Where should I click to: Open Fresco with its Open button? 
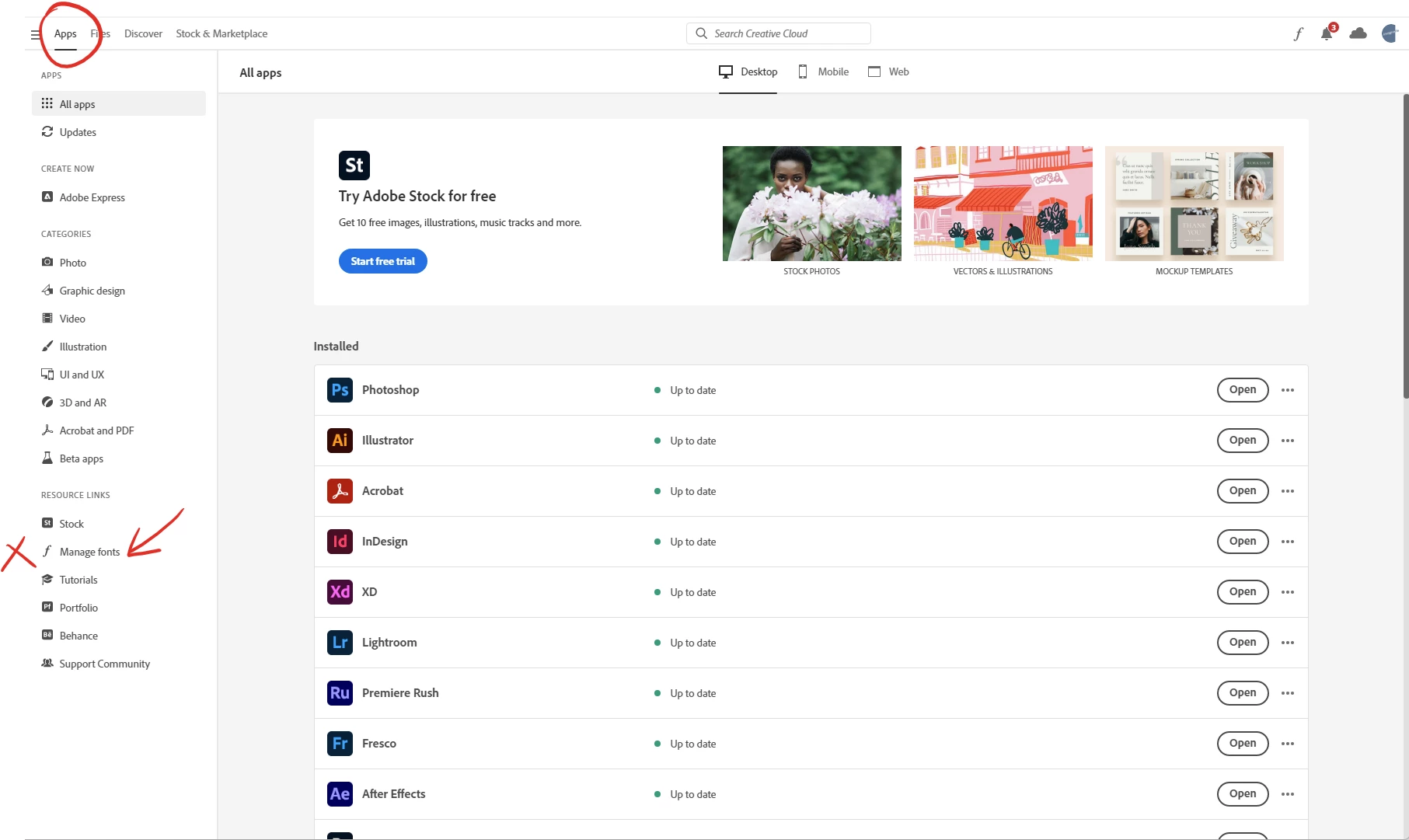[1243, 744]
